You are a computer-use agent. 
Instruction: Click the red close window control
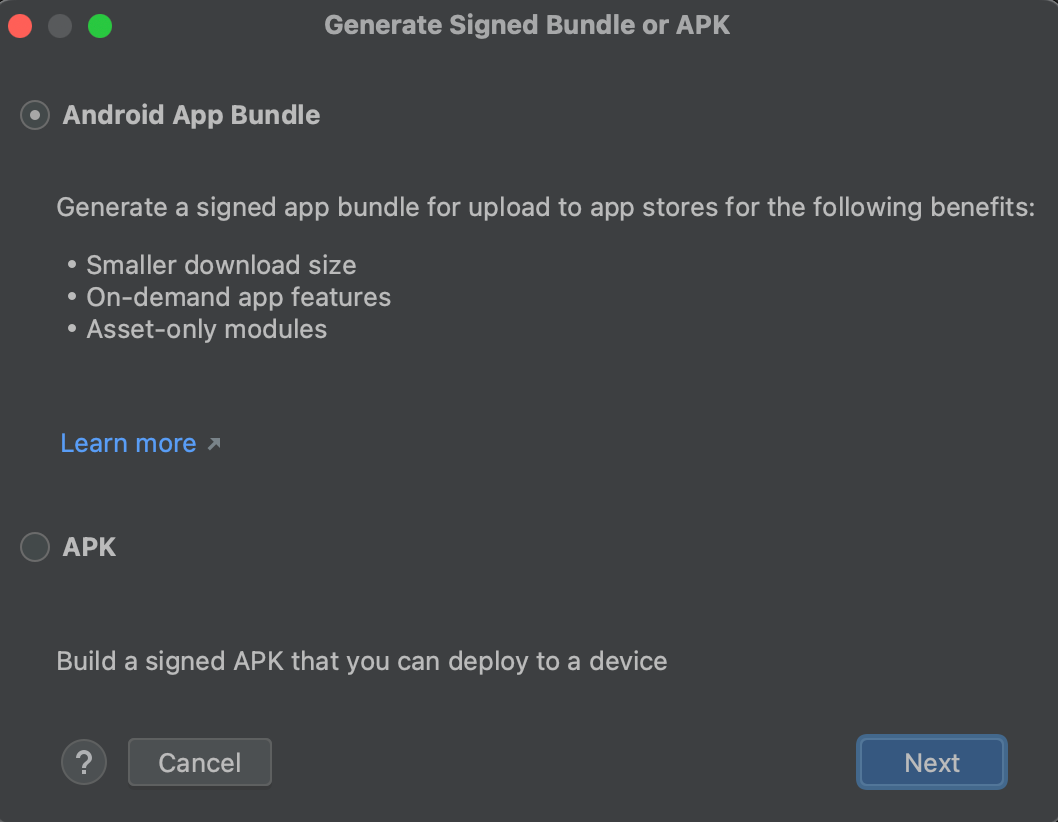tap(20, 25)
